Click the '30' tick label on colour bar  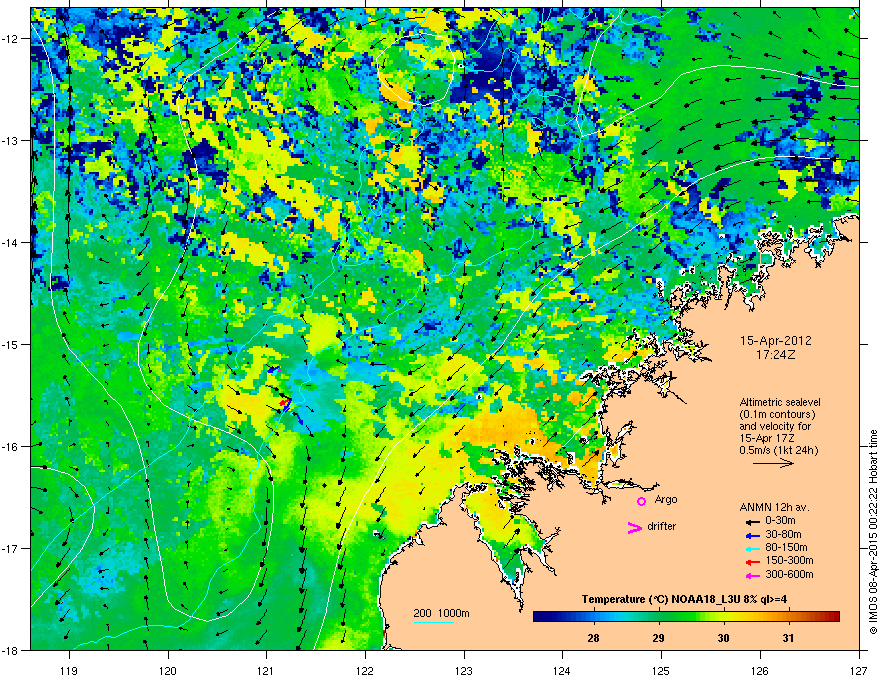[x=723, y=638]
